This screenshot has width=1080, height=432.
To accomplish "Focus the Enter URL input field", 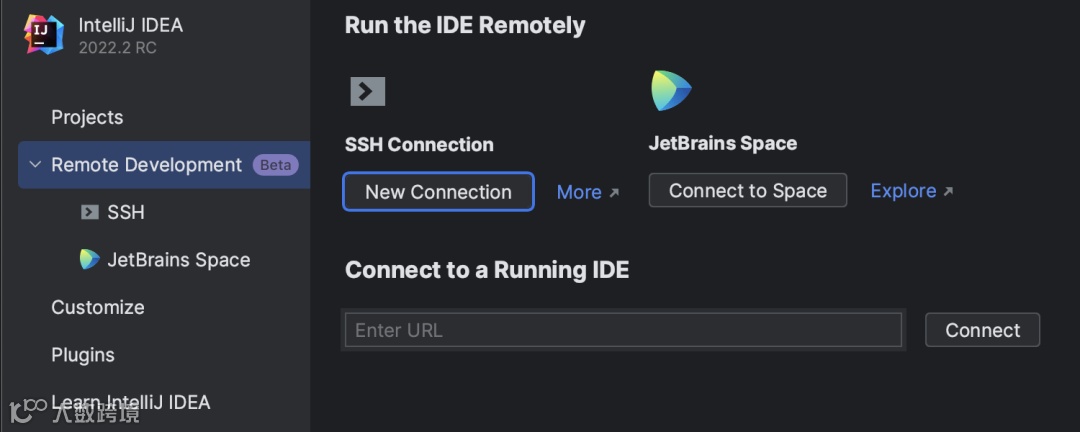I will [622, 330].
